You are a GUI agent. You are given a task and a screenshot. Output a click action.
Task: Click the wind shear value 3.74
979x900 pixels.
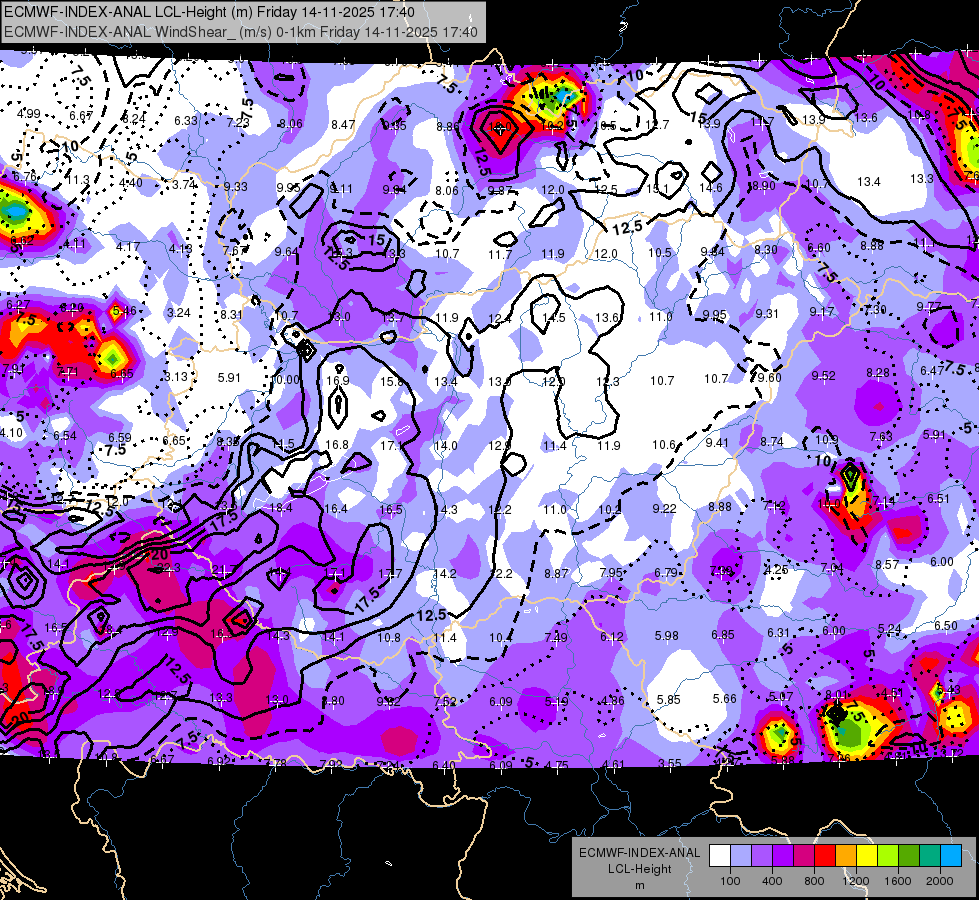pyautogui.click(x=184, y=185)
